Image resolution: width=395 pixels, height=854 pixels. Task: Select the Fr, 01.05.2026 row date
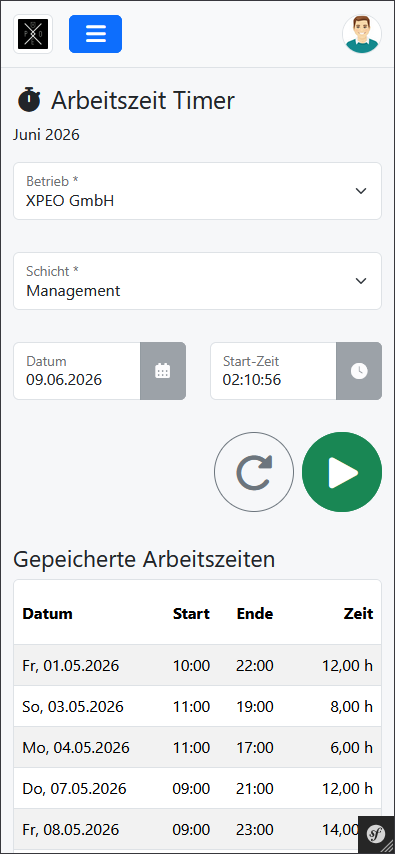click(71, 666)
